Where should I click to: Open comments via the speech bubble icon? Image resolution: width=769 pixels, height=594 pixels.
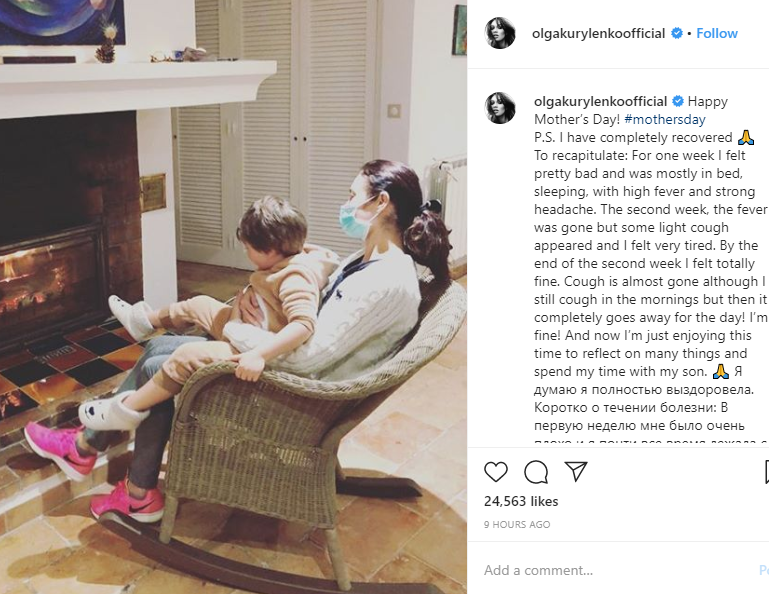tap(536, 472)
